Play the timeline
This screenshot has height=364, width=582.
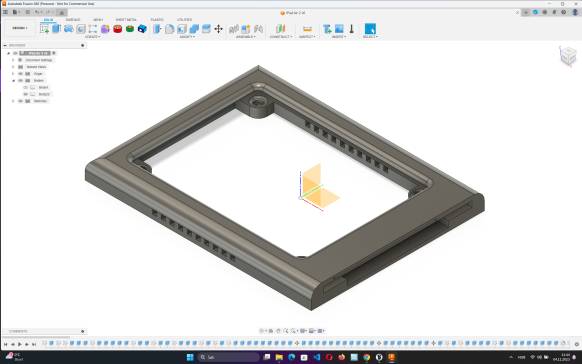(x=20, y=344)
